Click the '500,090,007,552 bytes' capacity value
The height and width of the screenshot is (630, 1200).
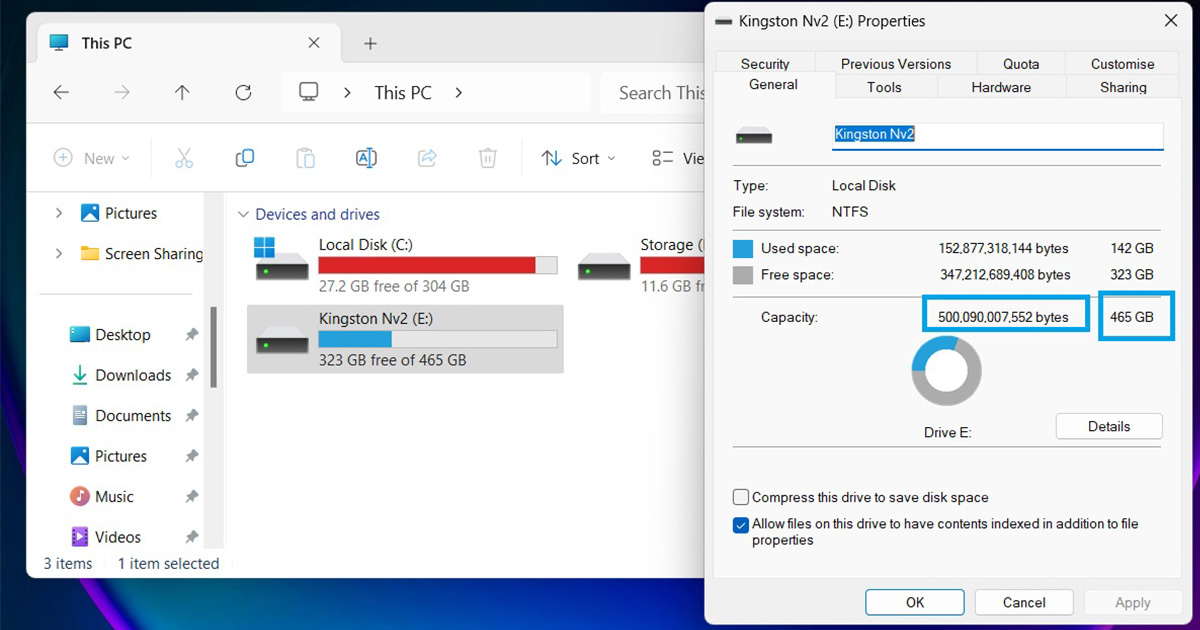pyautogui.click(x=1003, y=317)
